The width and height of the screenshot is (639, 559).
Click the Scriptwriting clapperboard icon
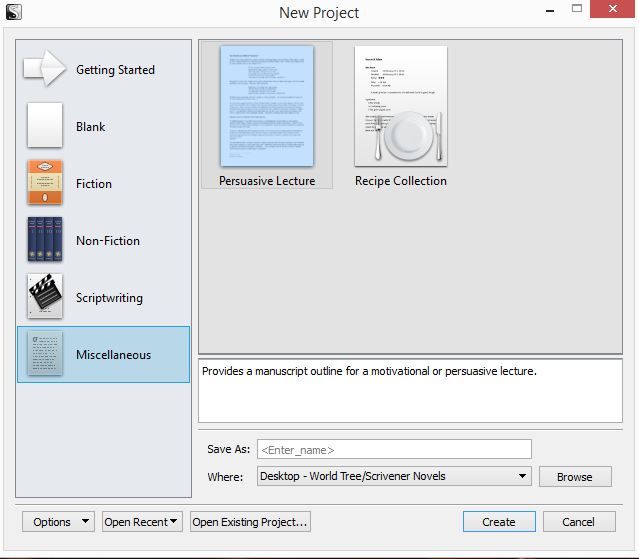(45, 296)
